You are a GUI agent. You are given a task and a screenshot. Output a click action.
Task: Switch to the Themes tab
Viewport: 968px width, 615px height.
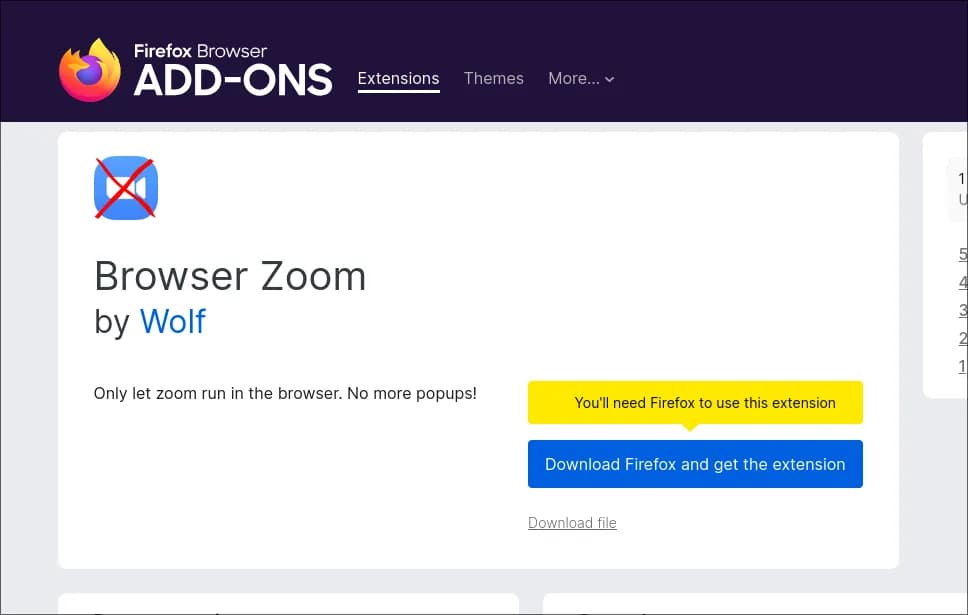click(x=493, y=78)
